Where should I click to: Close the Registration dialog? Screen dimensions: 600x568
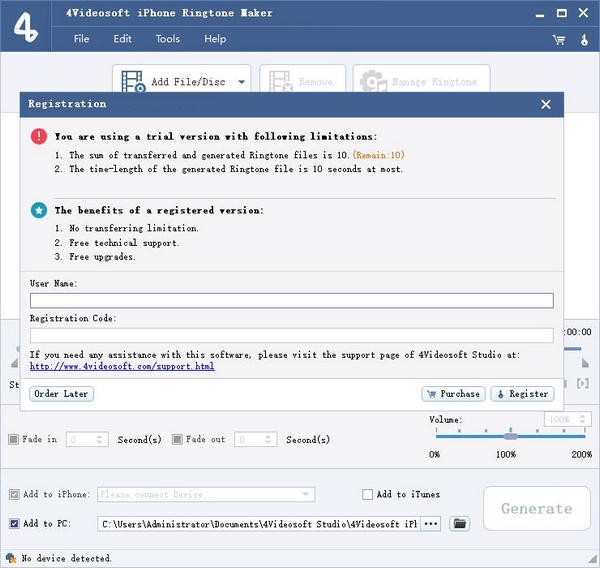pyautogui.click(x=546, y=104)
